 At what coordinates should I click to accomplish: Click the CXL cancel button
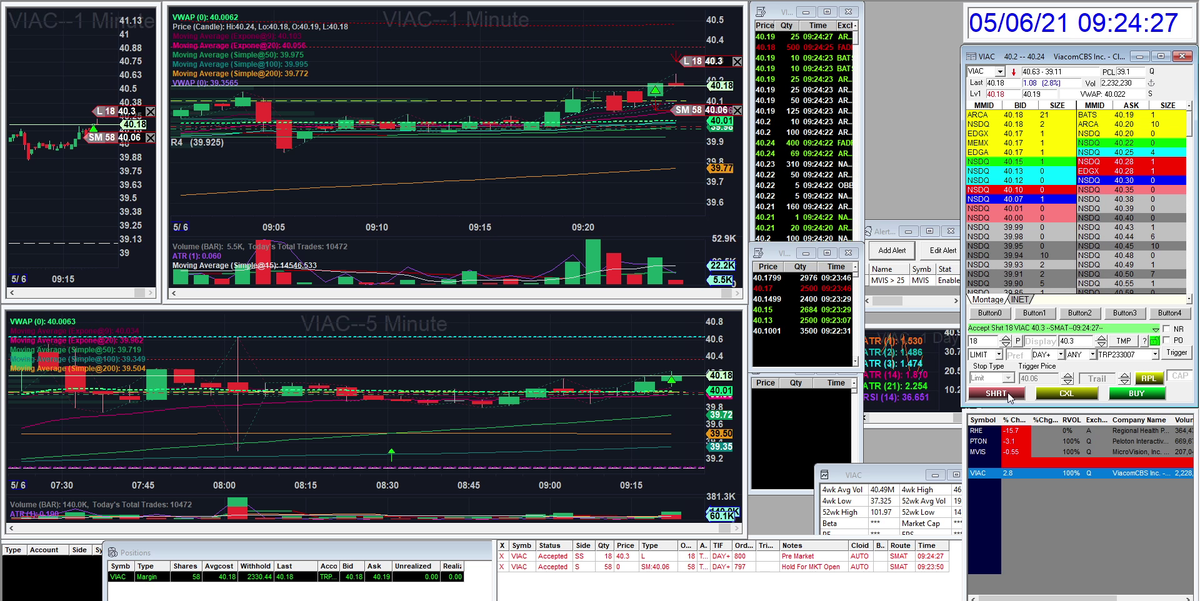[1066, 393]
